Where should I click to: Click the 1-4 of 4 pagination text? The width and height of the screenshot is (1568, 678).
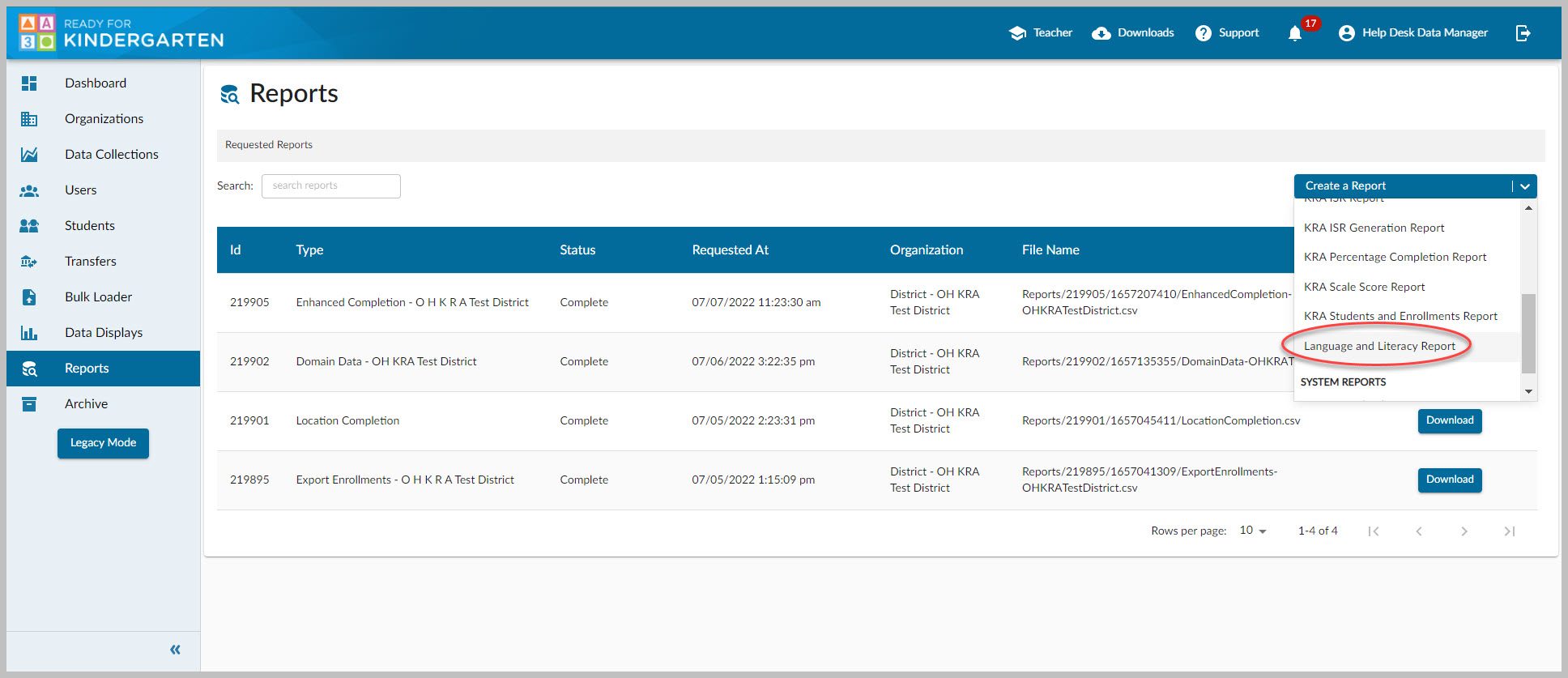(1318, 531)
